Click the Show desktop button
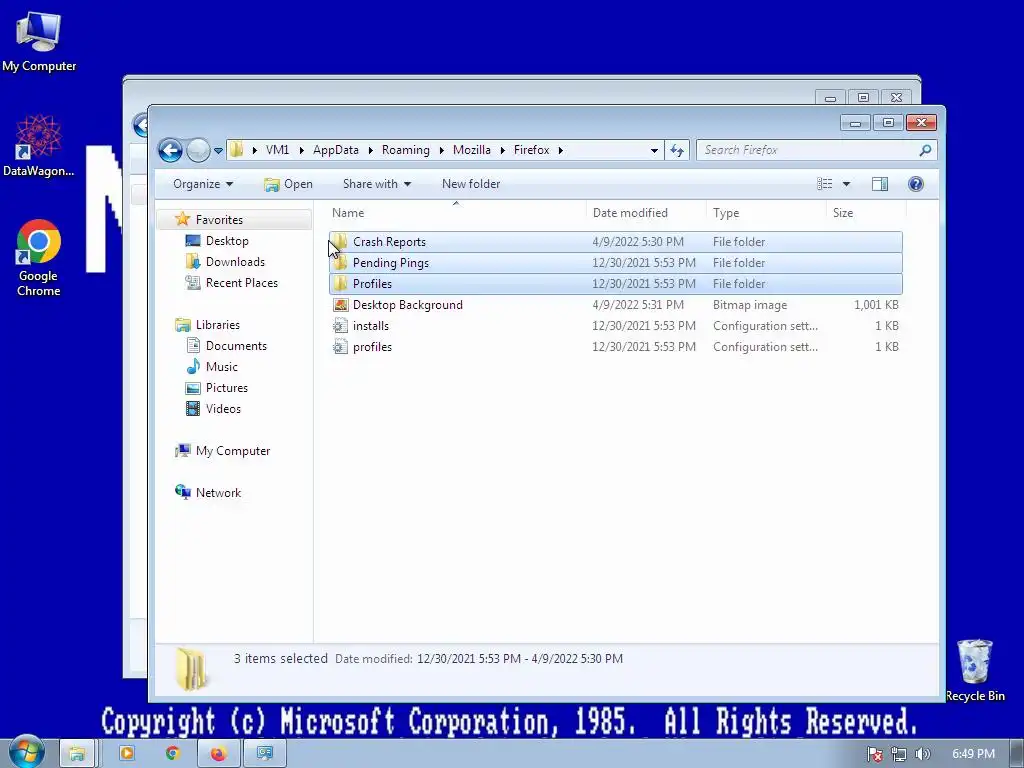 (x=1018, y=754)
